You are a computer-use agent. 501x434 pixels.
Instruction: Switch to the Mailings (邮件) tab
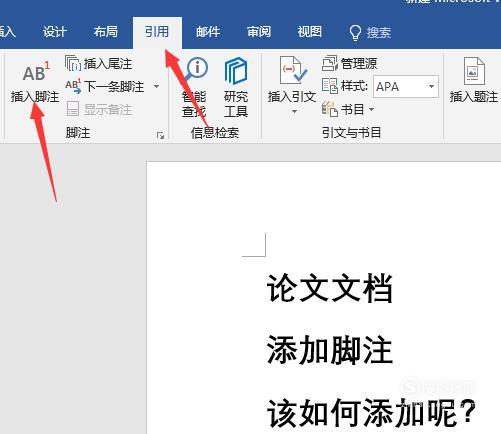click(x=208, y=32)
